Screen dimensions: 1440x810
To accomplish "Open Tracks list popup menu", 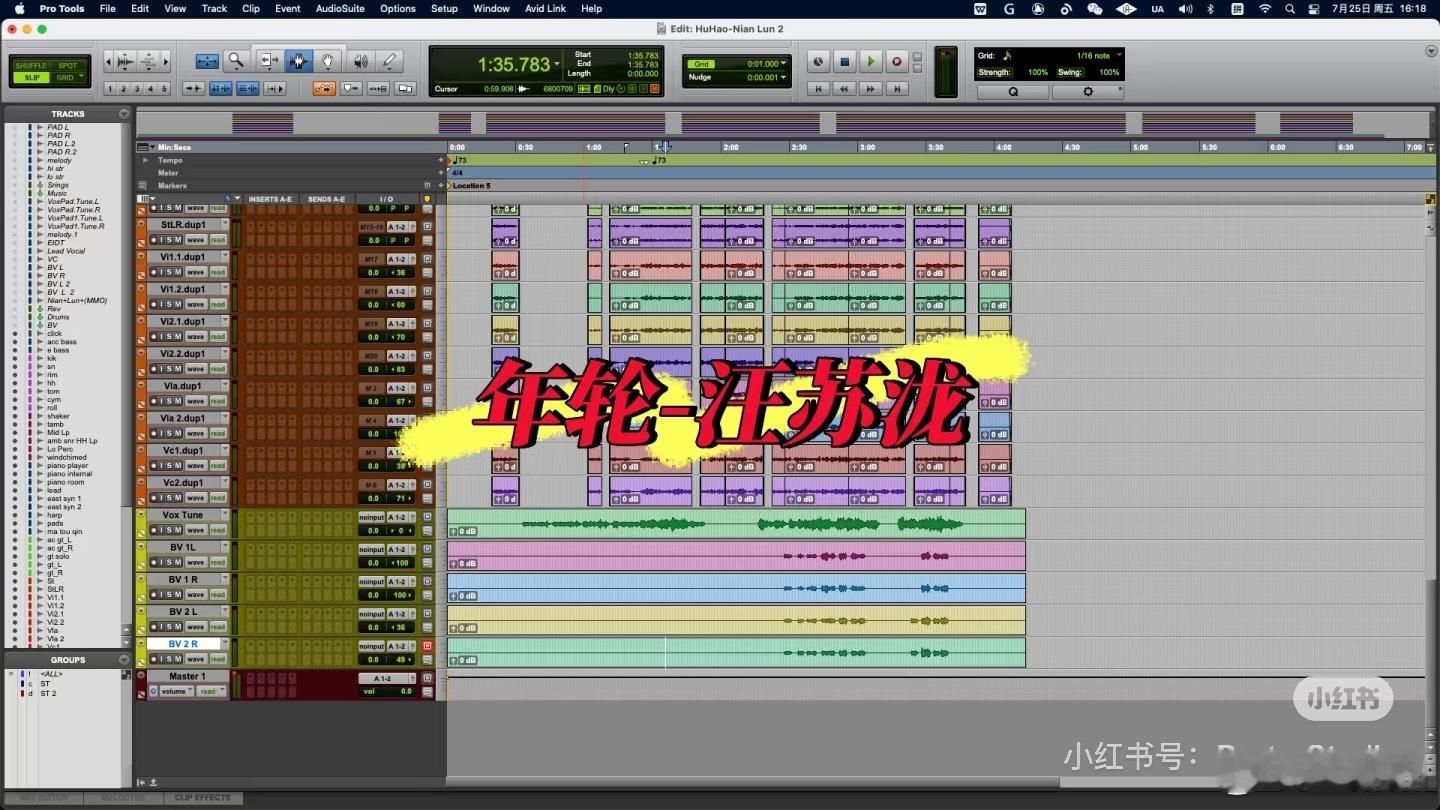I will pos(124,114).
